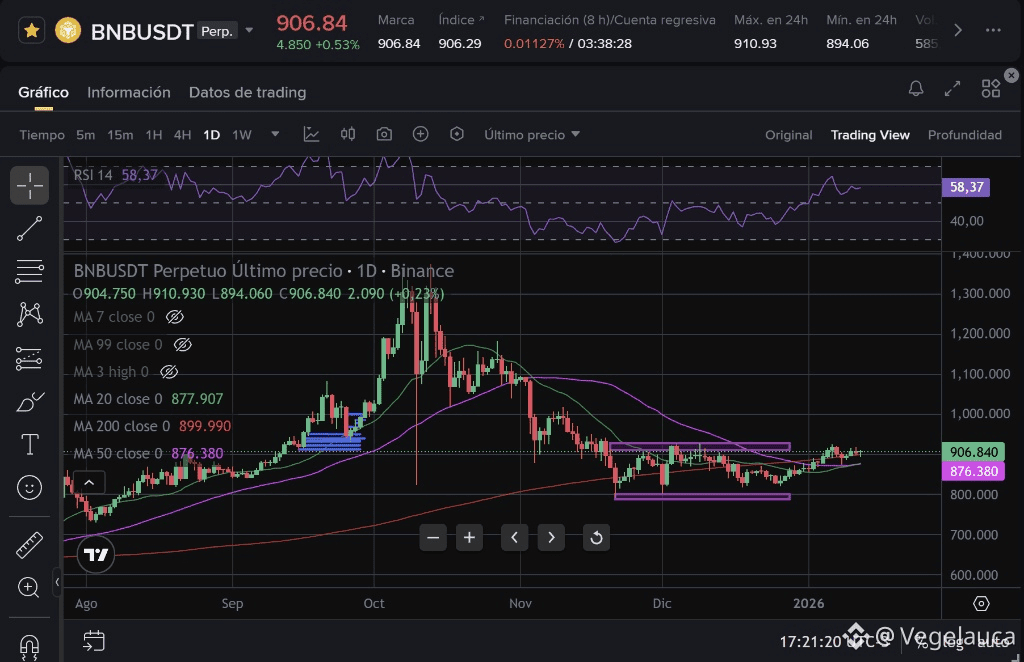Click the price alert bell icon
Screen dimensions: 1024x662
point(916,90)
